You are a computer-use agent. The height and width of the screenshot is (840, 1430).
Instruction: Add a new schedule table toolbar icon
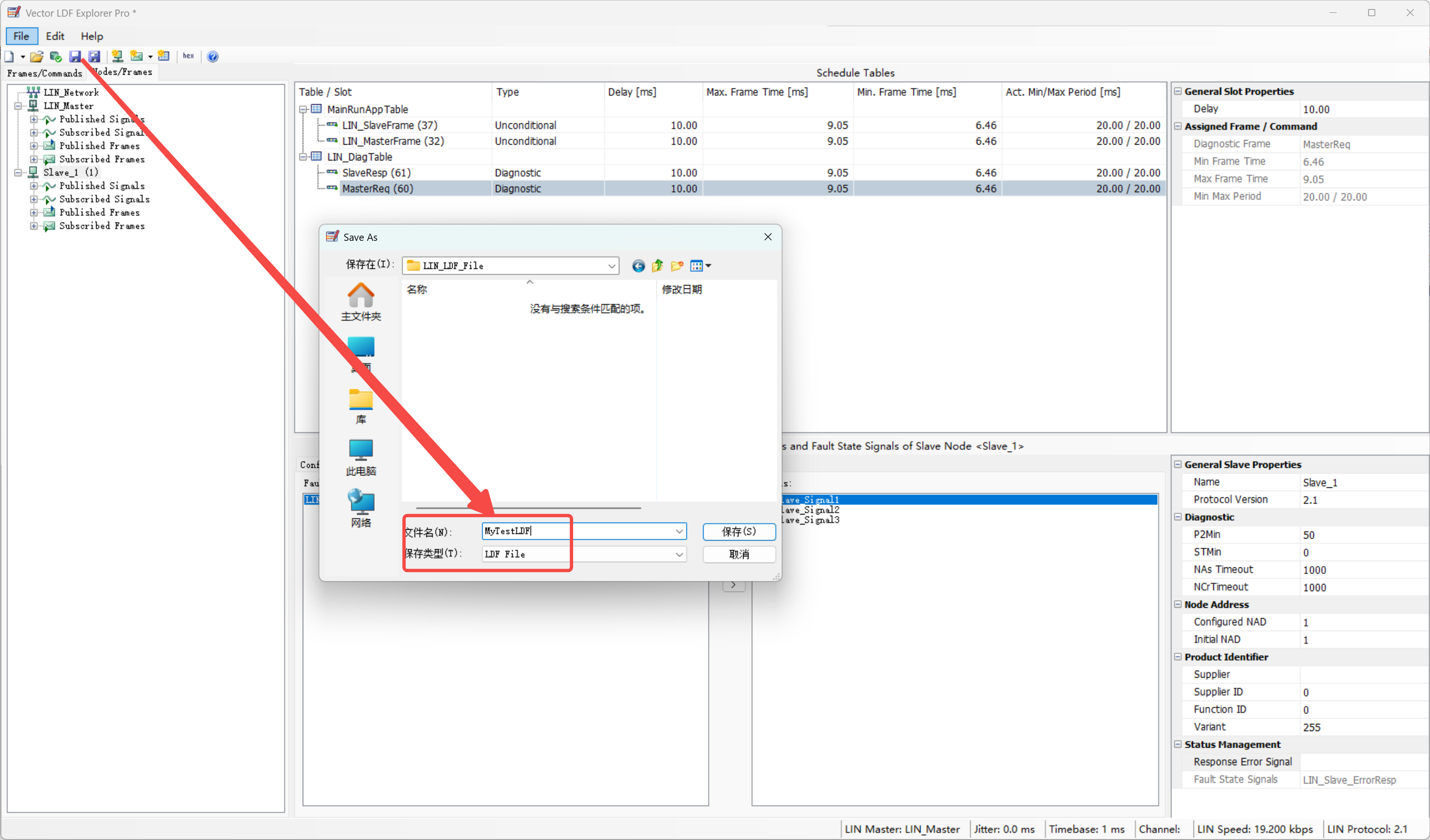pos(164,56)
